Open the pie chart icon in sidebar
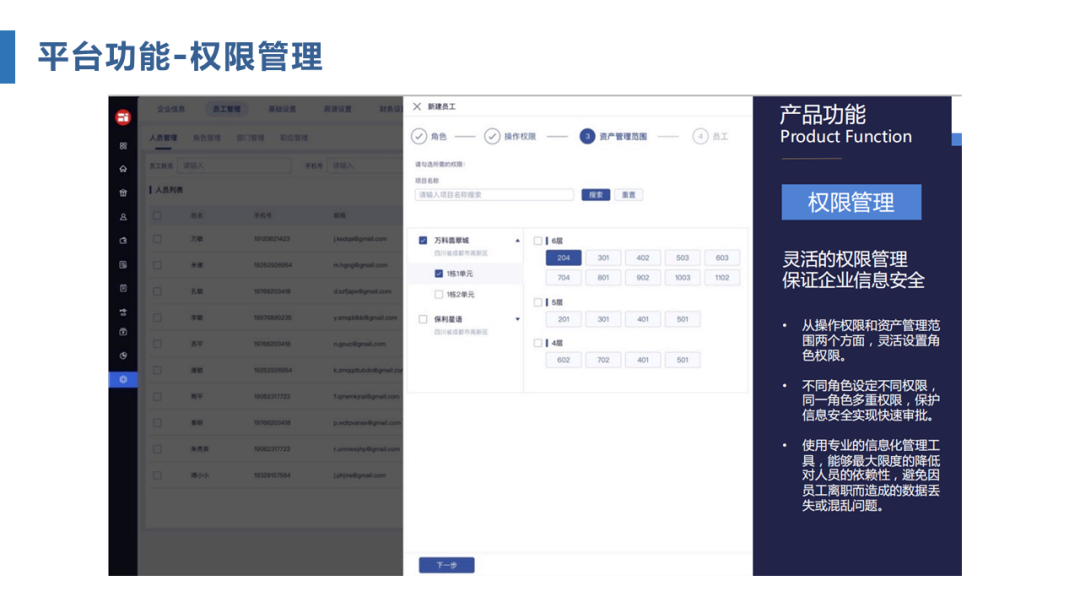Screen dimensions: 1080x608 tap(123, 356)
